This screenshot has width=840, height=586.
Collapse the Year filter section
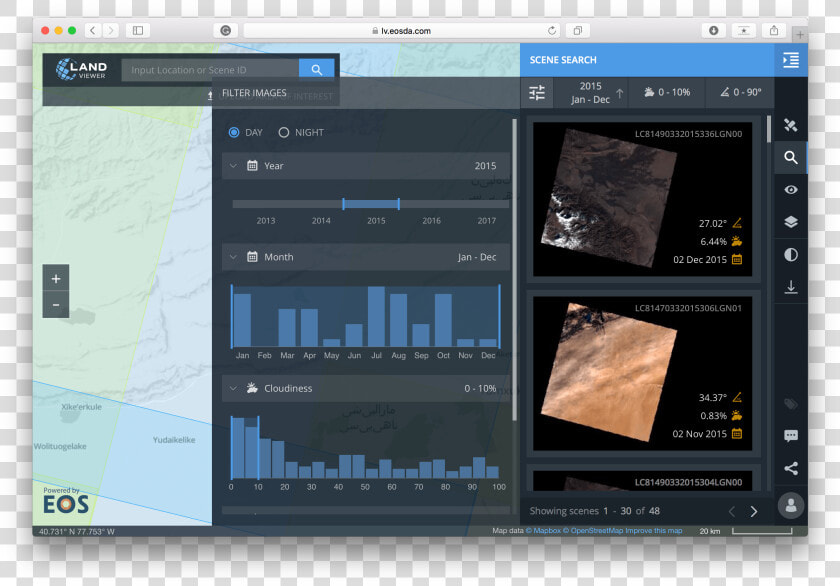tap(233, 166)
